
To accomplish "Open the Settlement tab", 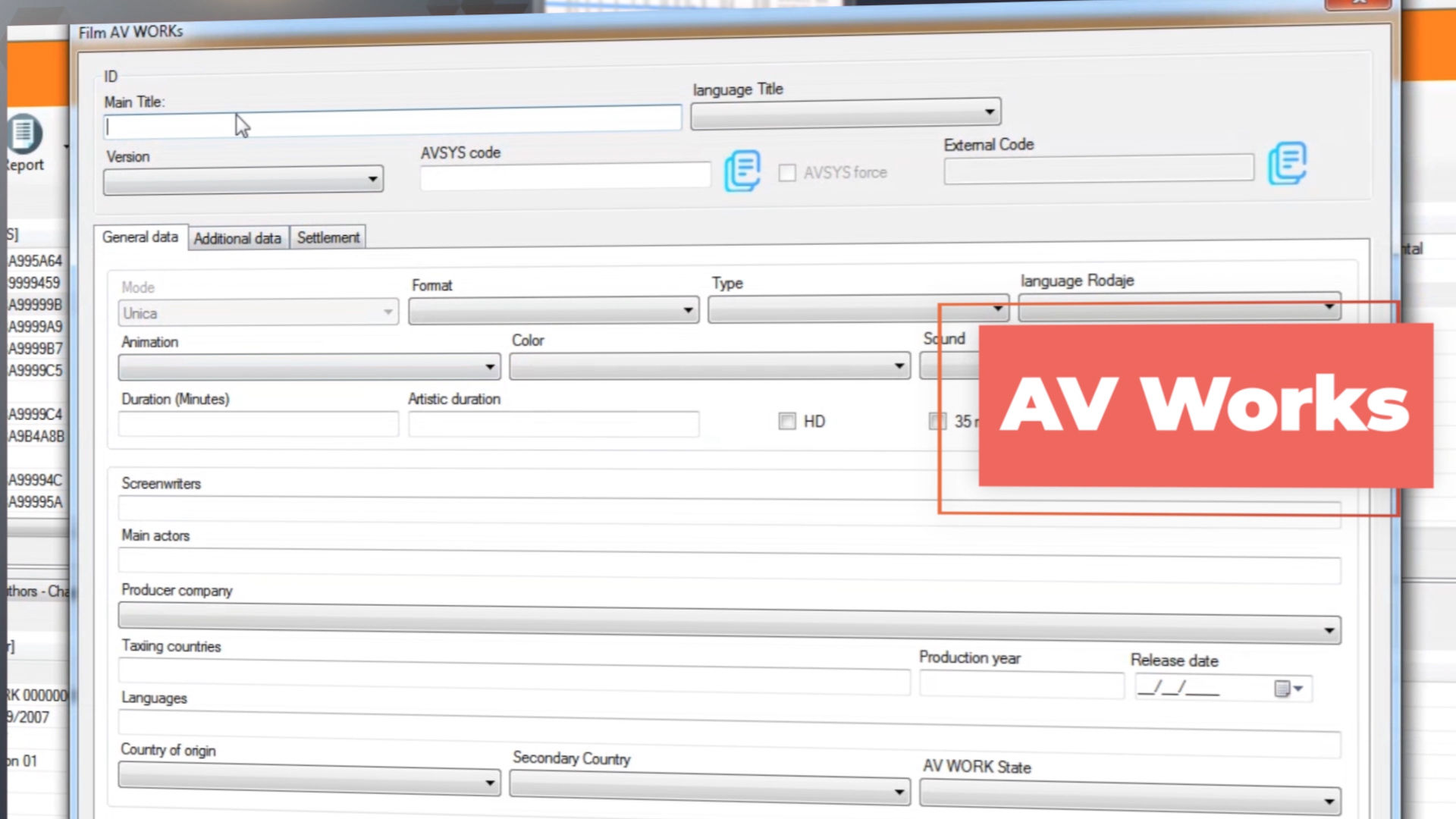I will point(328,237).
